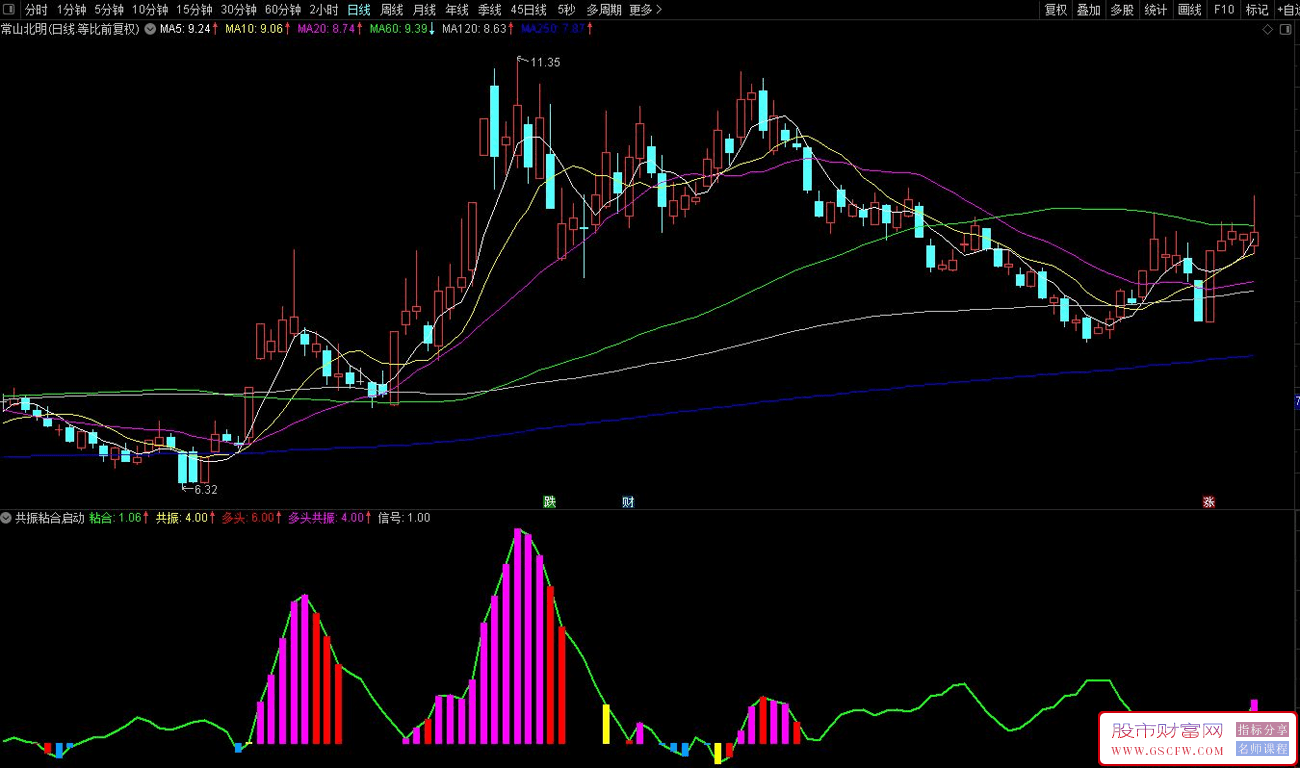Switch to 月线 monthly chart
The width and height of the screenshot is (1300, 768).
click(x=424, y=10)
